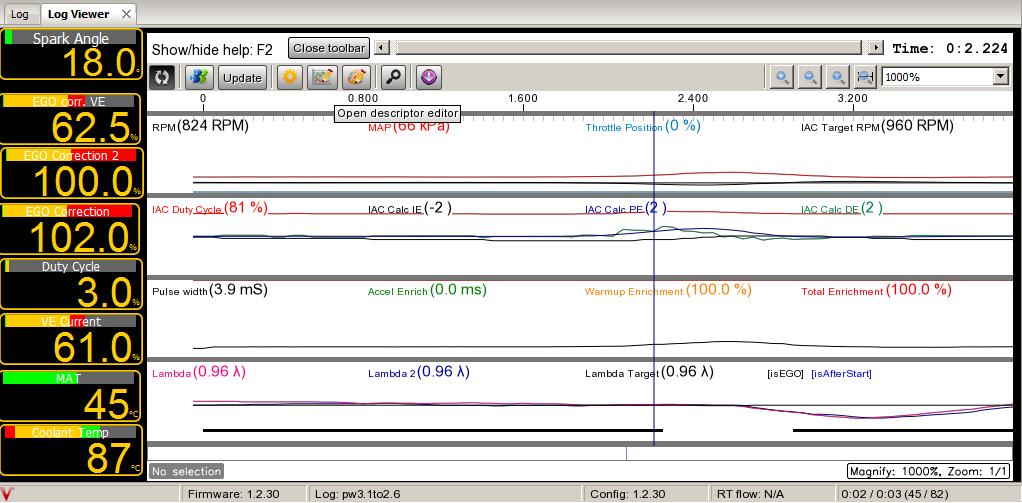Click the Duty Cycle gauge
This screenshot has height=503, width=1022.
pos(71,284)
